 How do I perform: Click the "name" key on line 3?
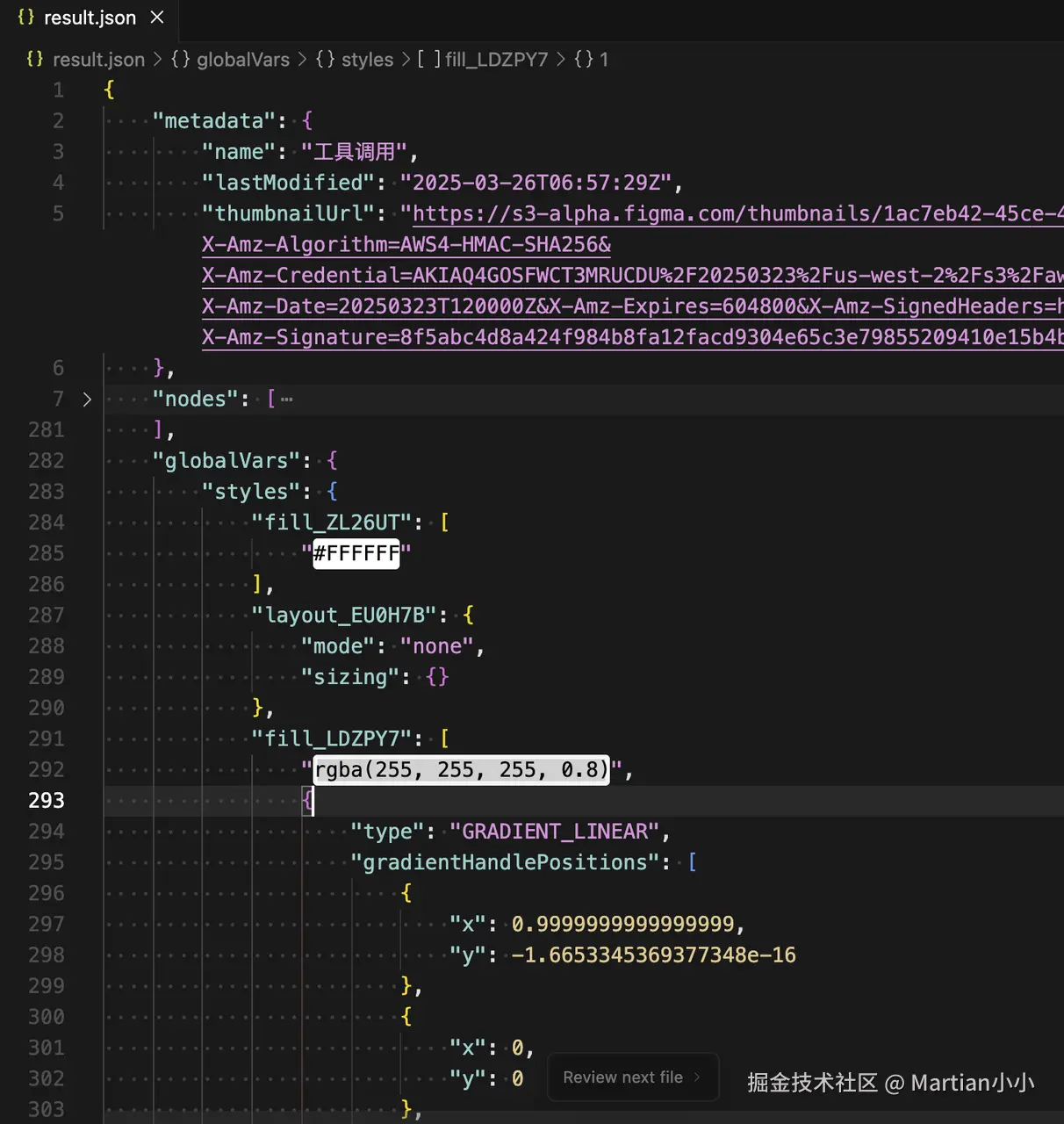click(x=239, y=152)
